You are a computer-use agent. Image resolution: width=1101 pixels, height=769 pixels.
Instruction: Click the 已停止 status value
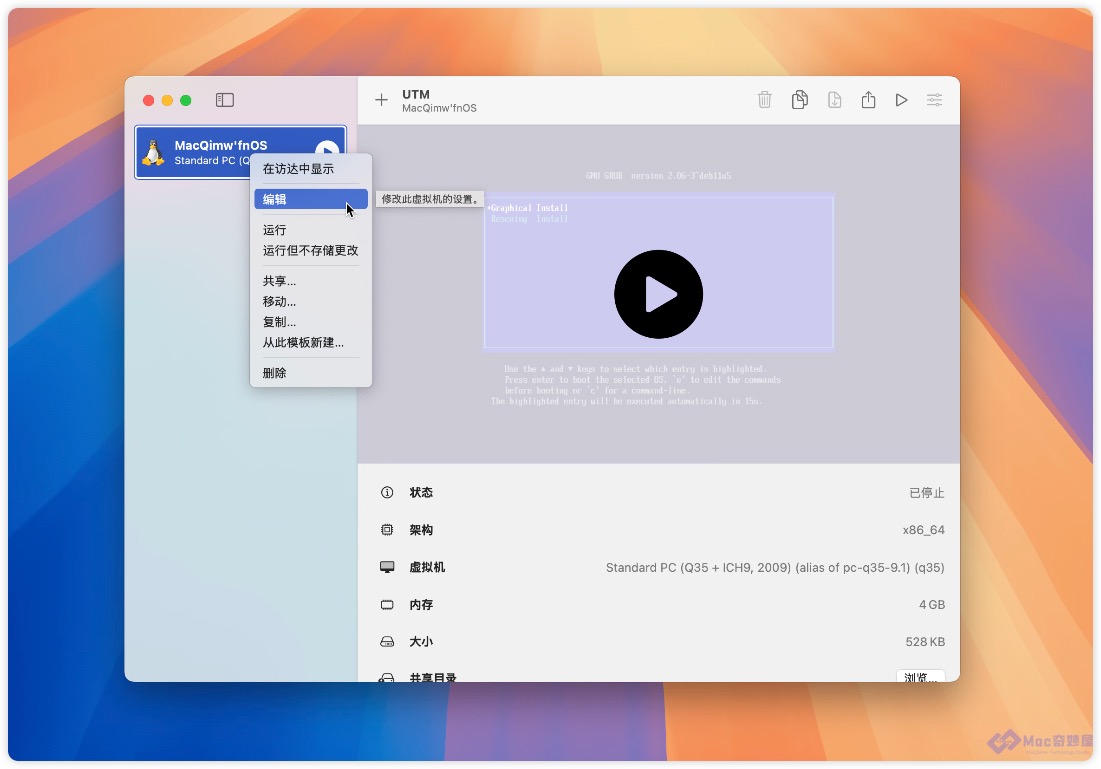[x=927, y=493]
